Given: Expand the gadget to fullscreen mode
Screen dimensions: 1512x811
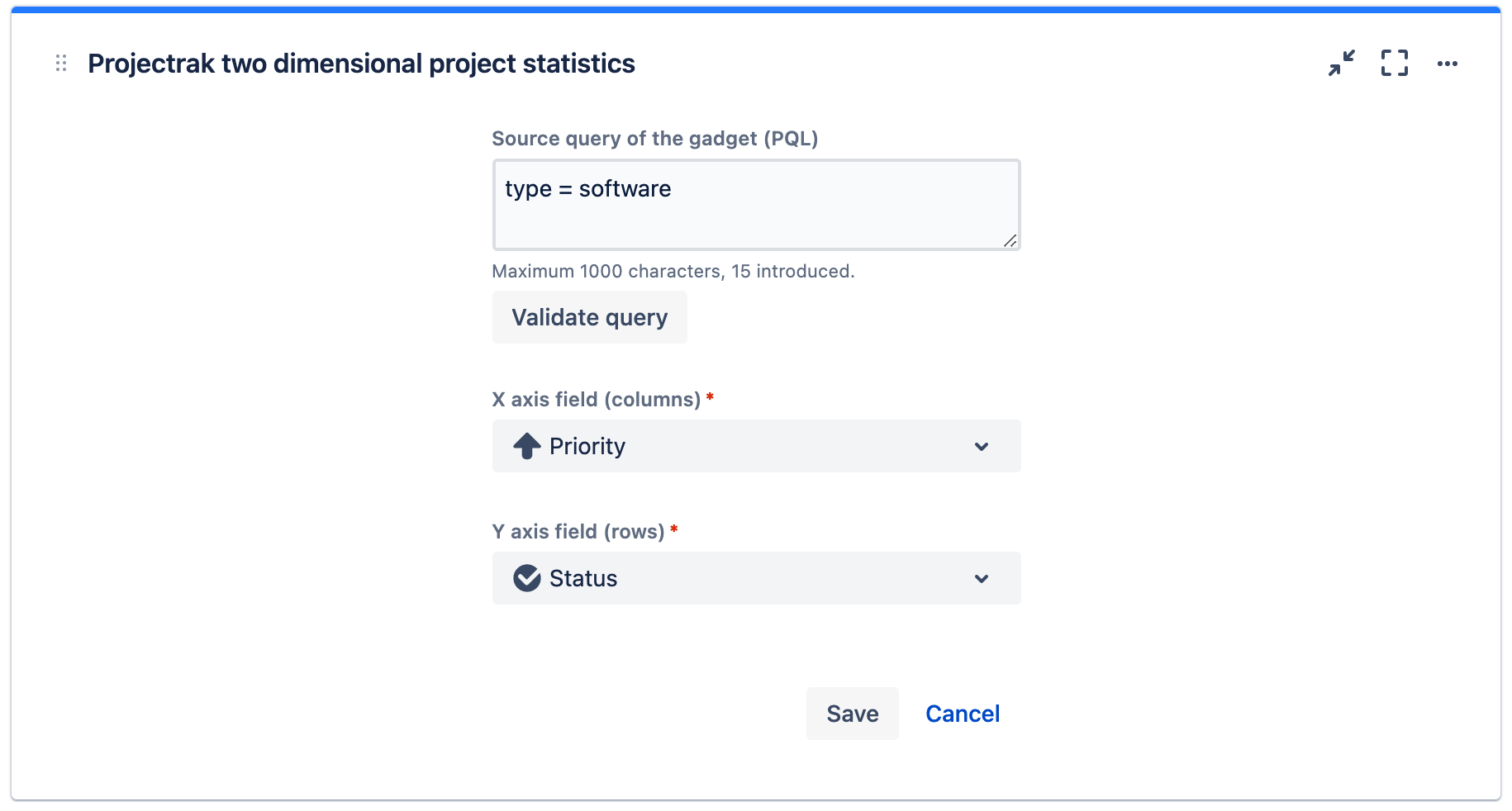Looking at the screenshot, I should coord(1394,63).
